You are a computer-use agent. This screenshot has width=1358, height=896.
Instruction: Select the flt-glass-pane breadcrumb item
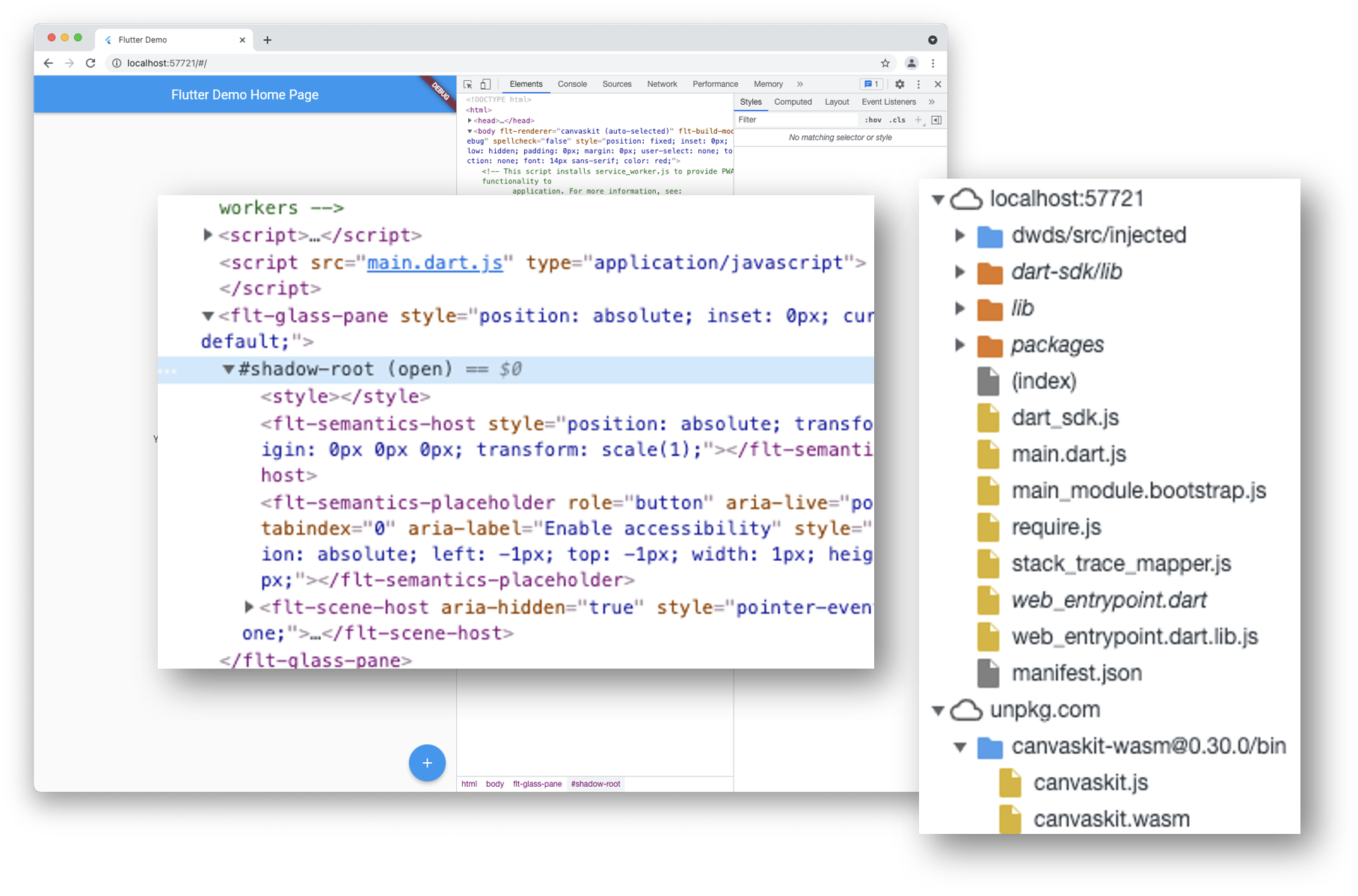537,784
